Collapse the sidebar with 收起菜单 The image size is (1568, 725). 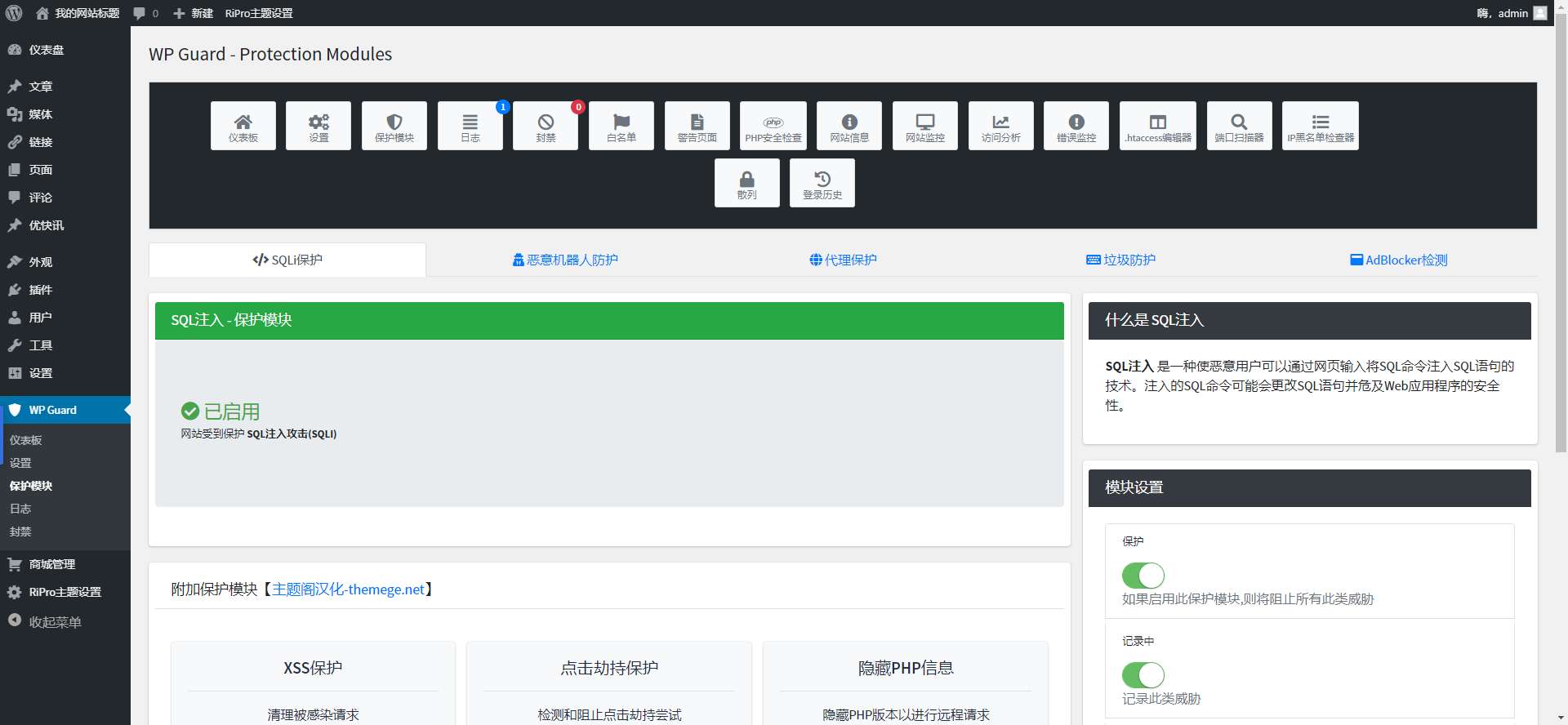coord(65,621)
